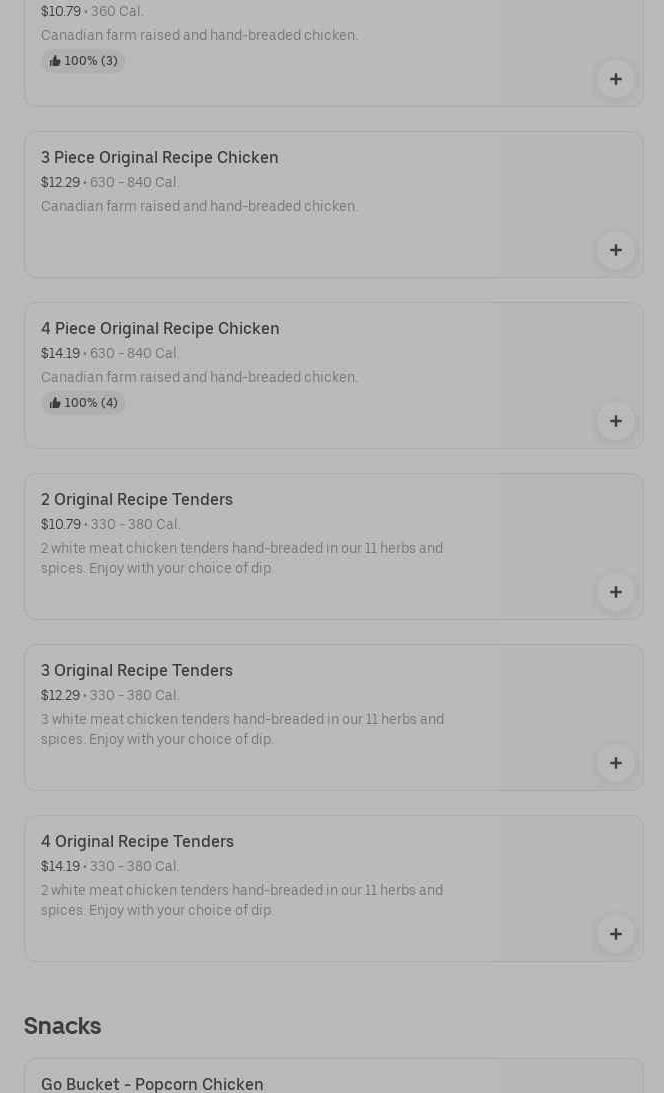The width and height of the screenshot is (664, 1093).
Task: Click the $12.29 price under 3 Piece Chicken
Action: coord(60,183)
